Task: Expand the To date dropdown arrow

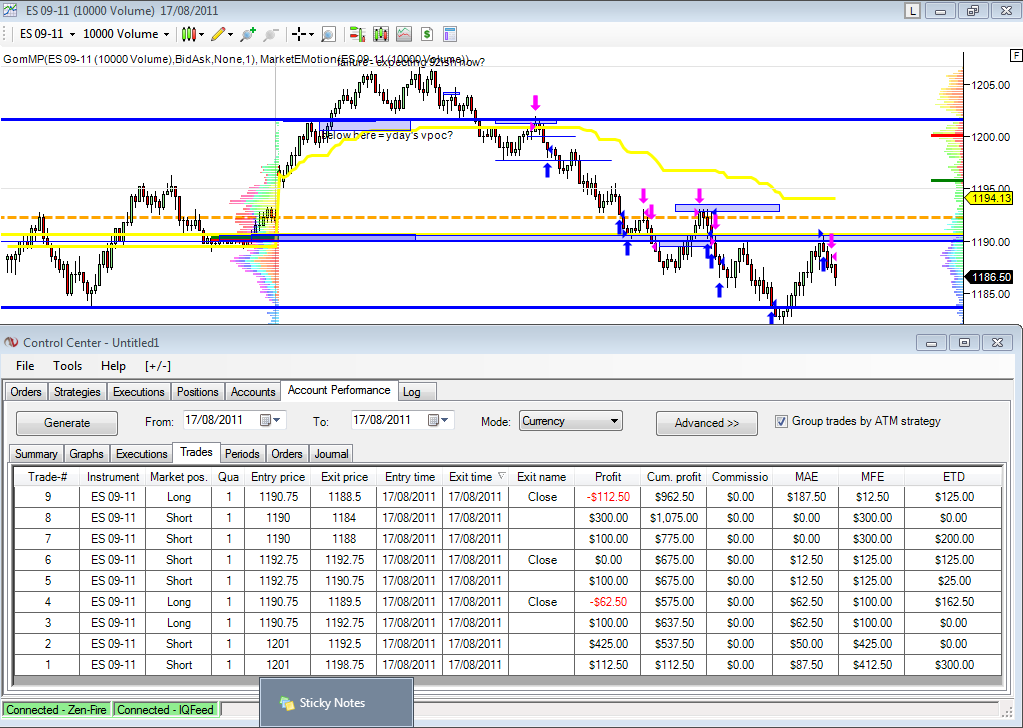Action: (445, 420)
